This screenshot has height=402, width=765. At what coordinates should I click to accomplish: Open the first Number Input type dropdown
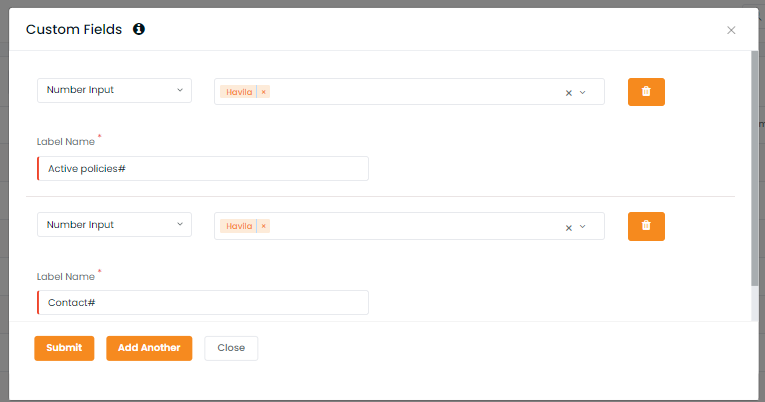coord(114,90)
